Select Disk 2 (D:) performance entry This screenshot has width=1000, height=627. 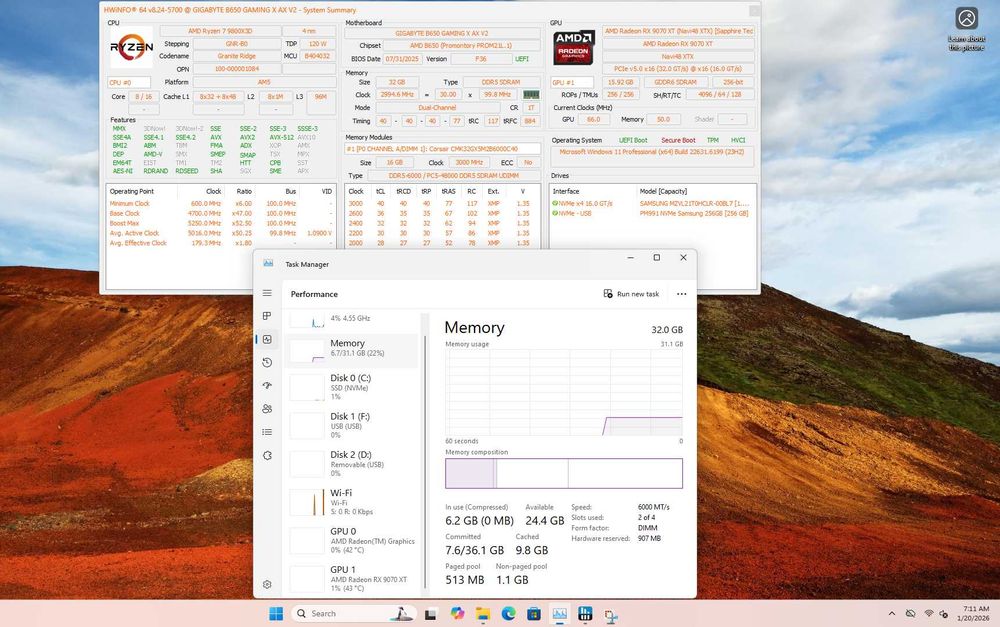351,464
